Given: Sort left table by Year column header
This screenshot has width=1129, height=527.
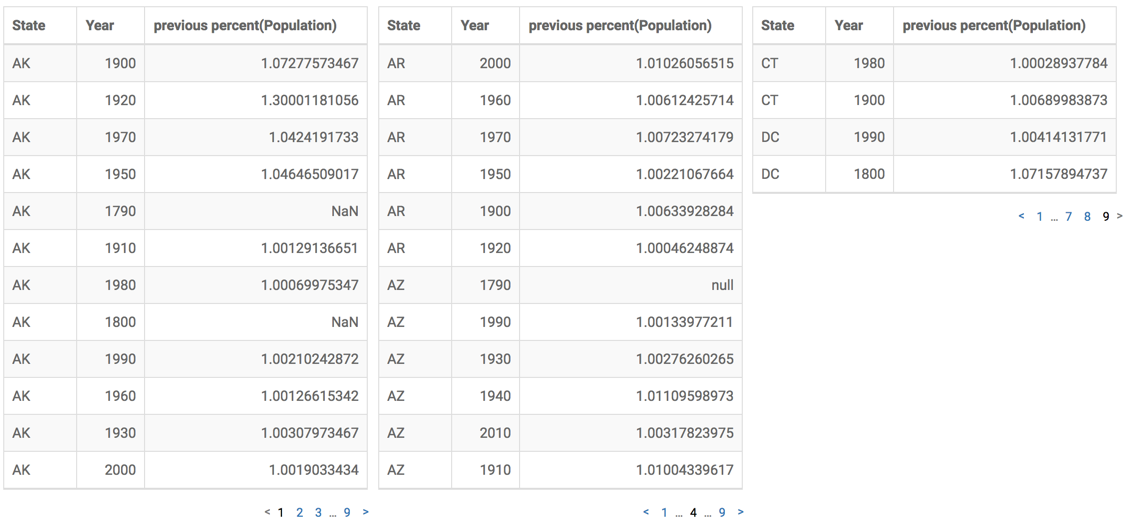Looking at the screenshot, I should click(x=100, y=25).
